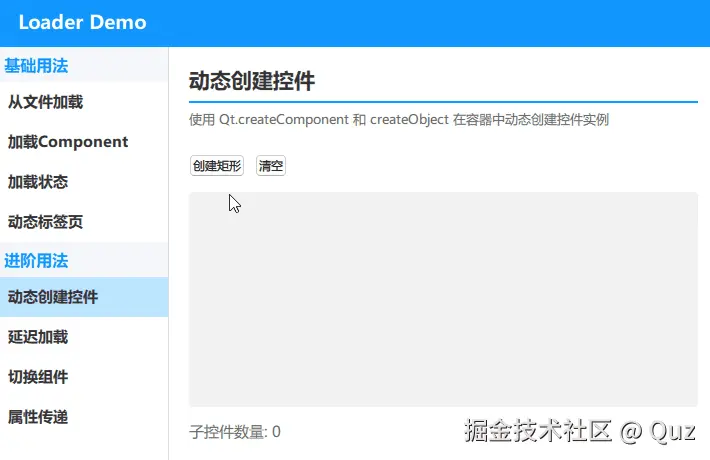
Task: Click the 进阶用法 section header
Action: click(x=36, y=261)
